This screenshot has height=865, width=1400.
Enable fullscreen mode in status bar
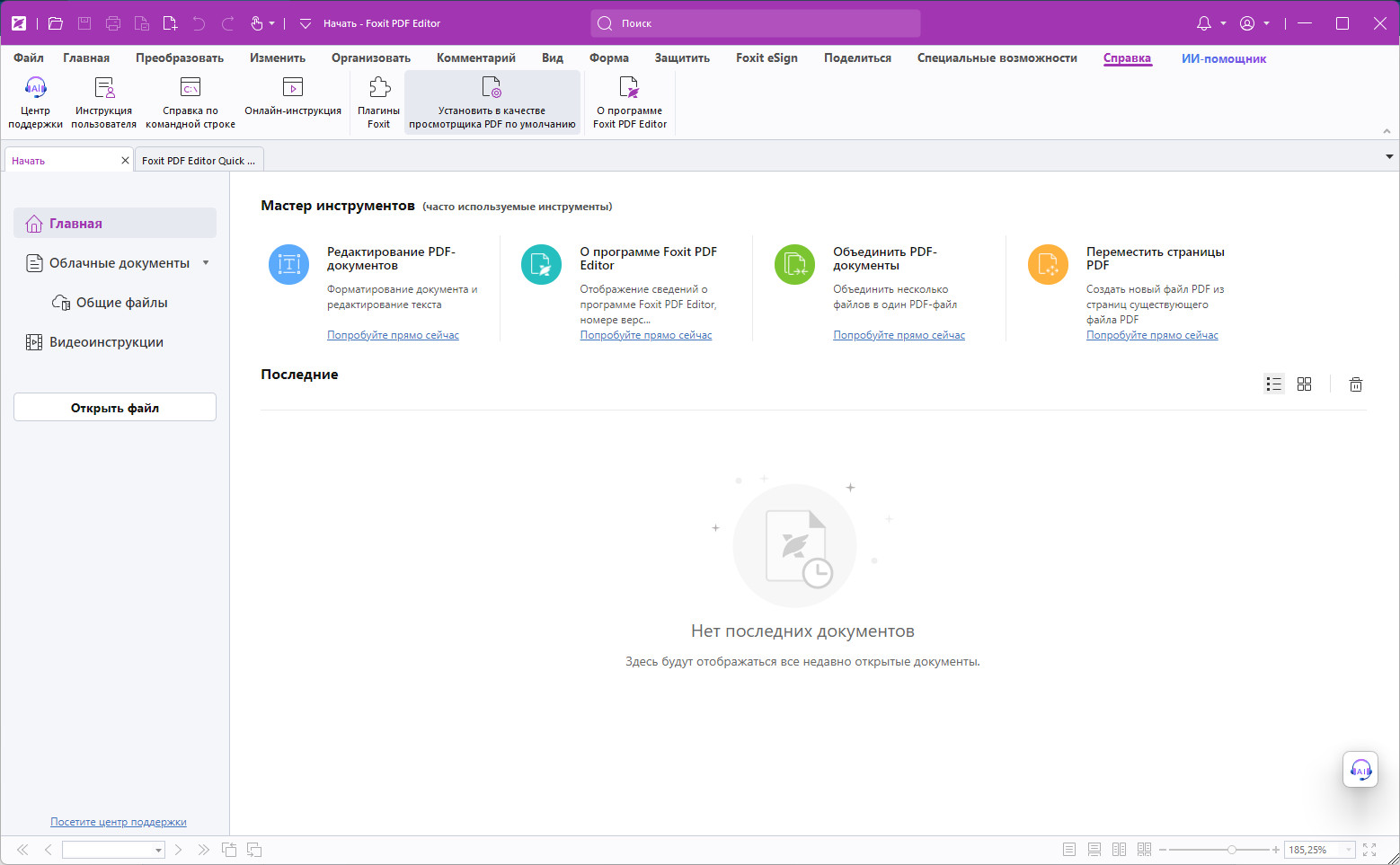tap(1369, 850)
